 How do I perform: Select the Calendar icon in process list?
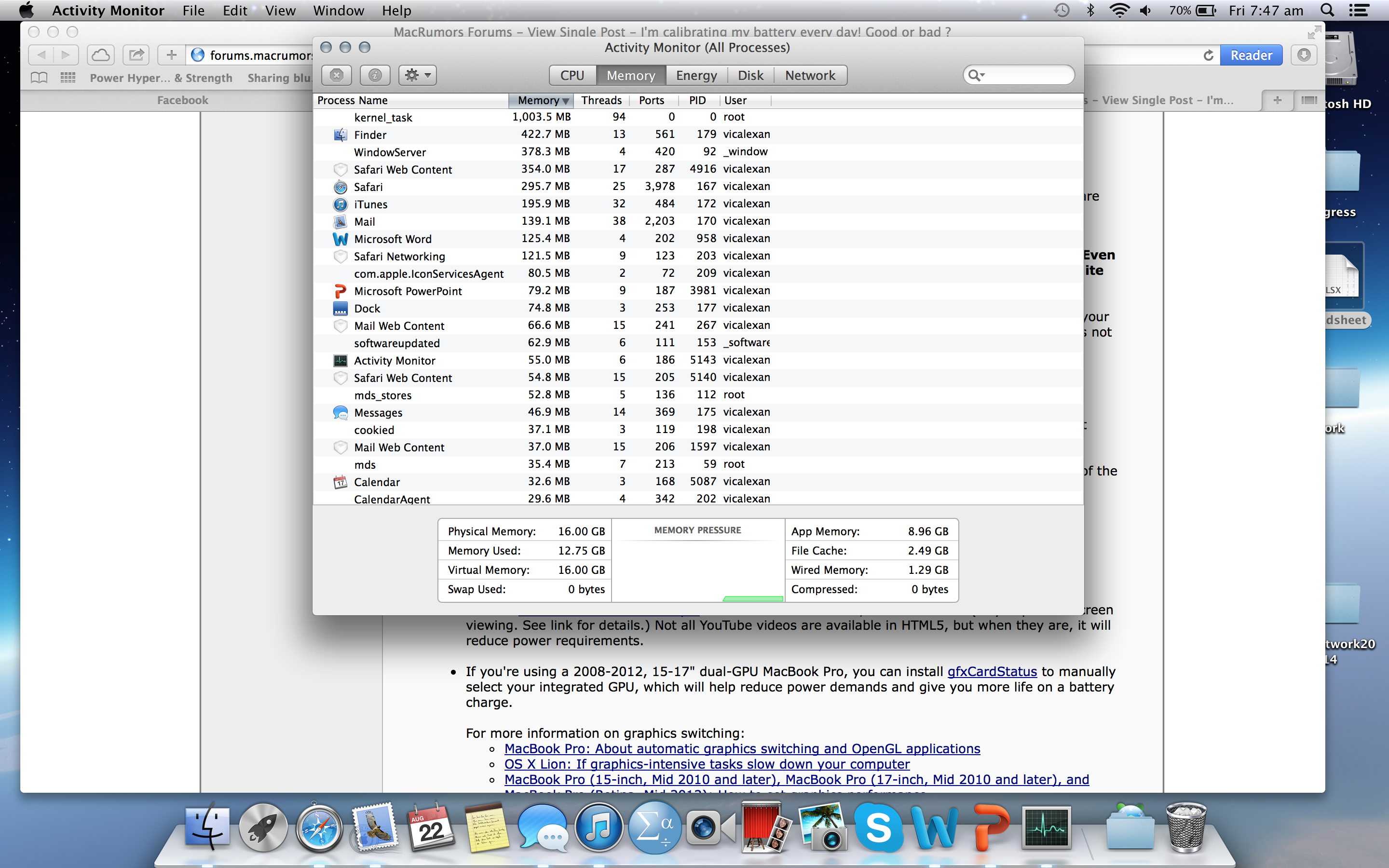coord(340,482)
